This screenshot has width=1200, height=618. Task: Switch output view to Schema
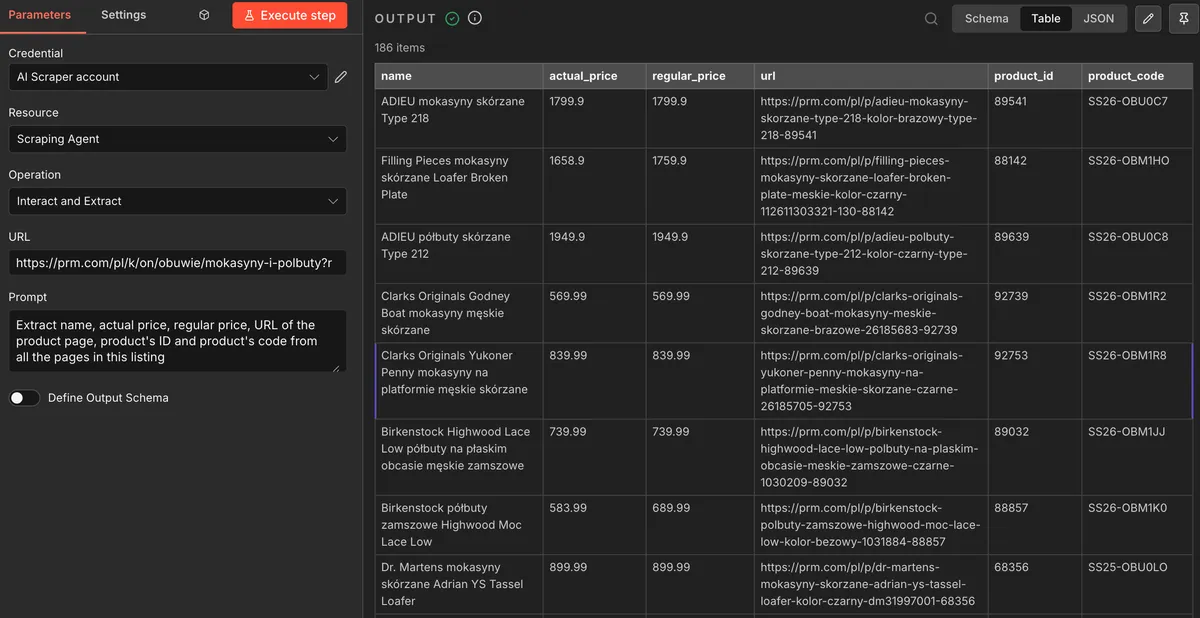pyautogui.click(x=986, y=18)
